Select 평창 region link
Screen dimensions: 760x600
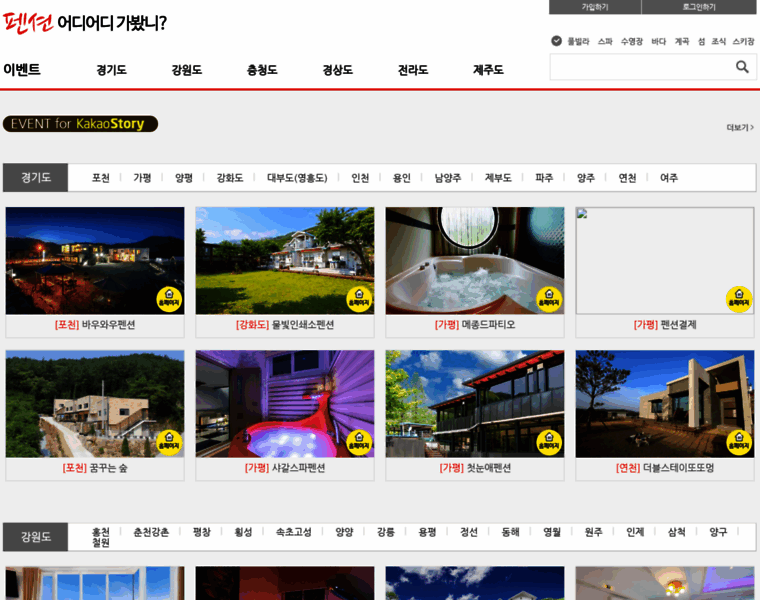[202, 532]
